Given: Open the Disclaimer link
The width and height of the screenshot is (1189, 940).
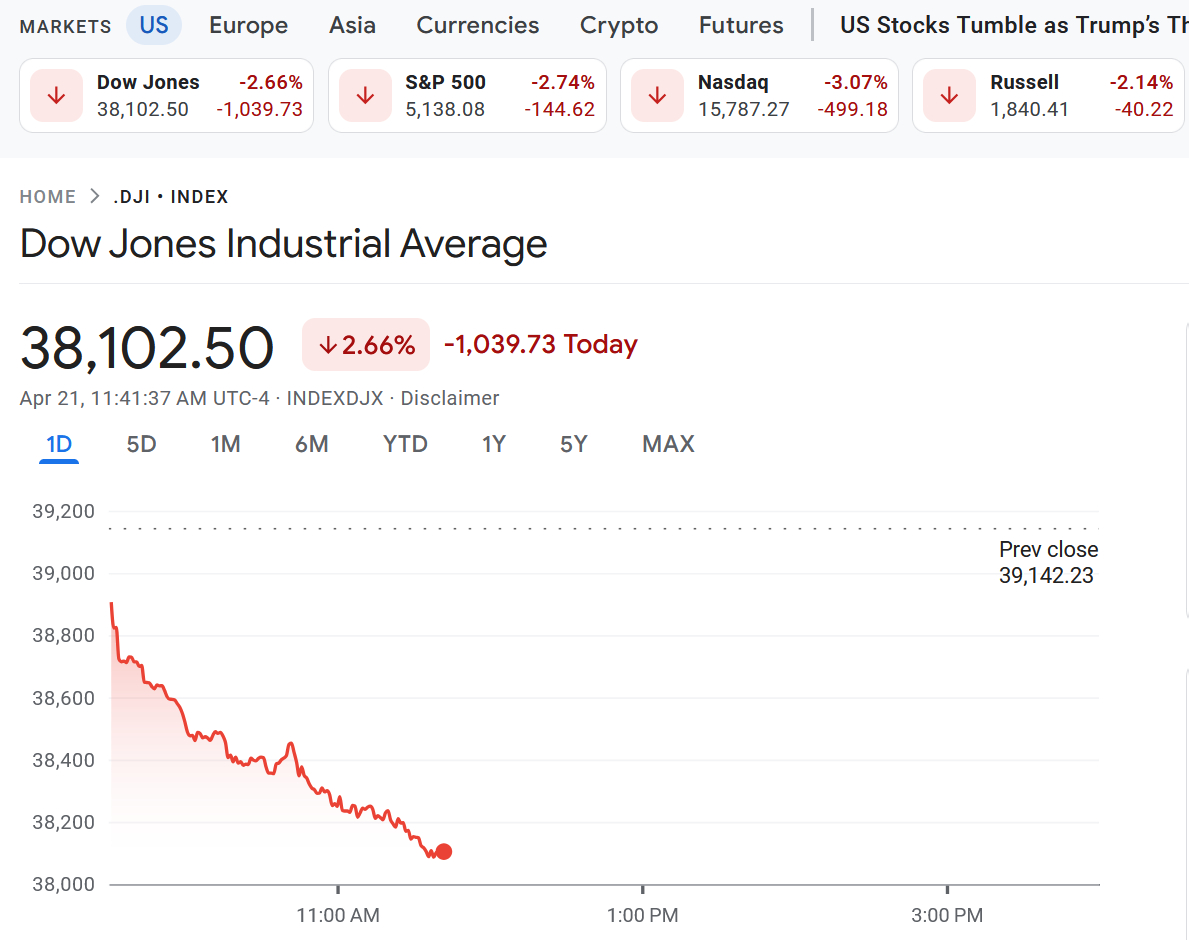Looking at the screenshot, I should [x=450, y=398].
